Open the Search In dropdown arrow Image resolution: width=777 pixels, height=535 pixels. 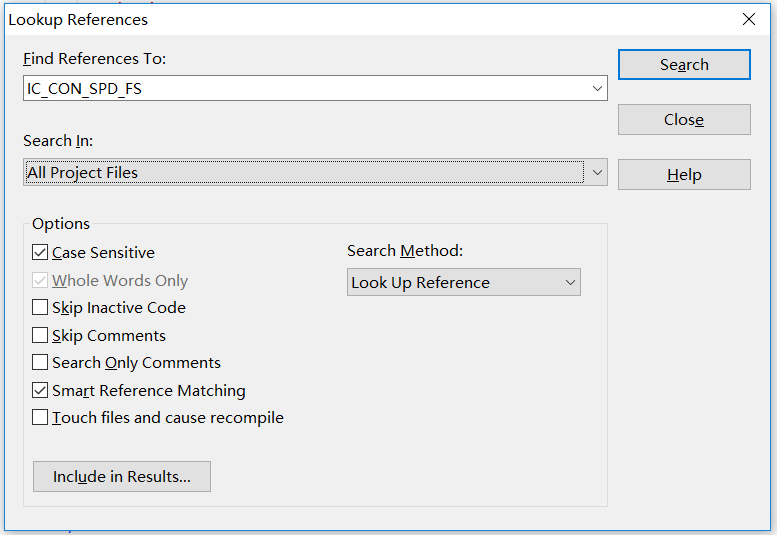coord(597,172)
